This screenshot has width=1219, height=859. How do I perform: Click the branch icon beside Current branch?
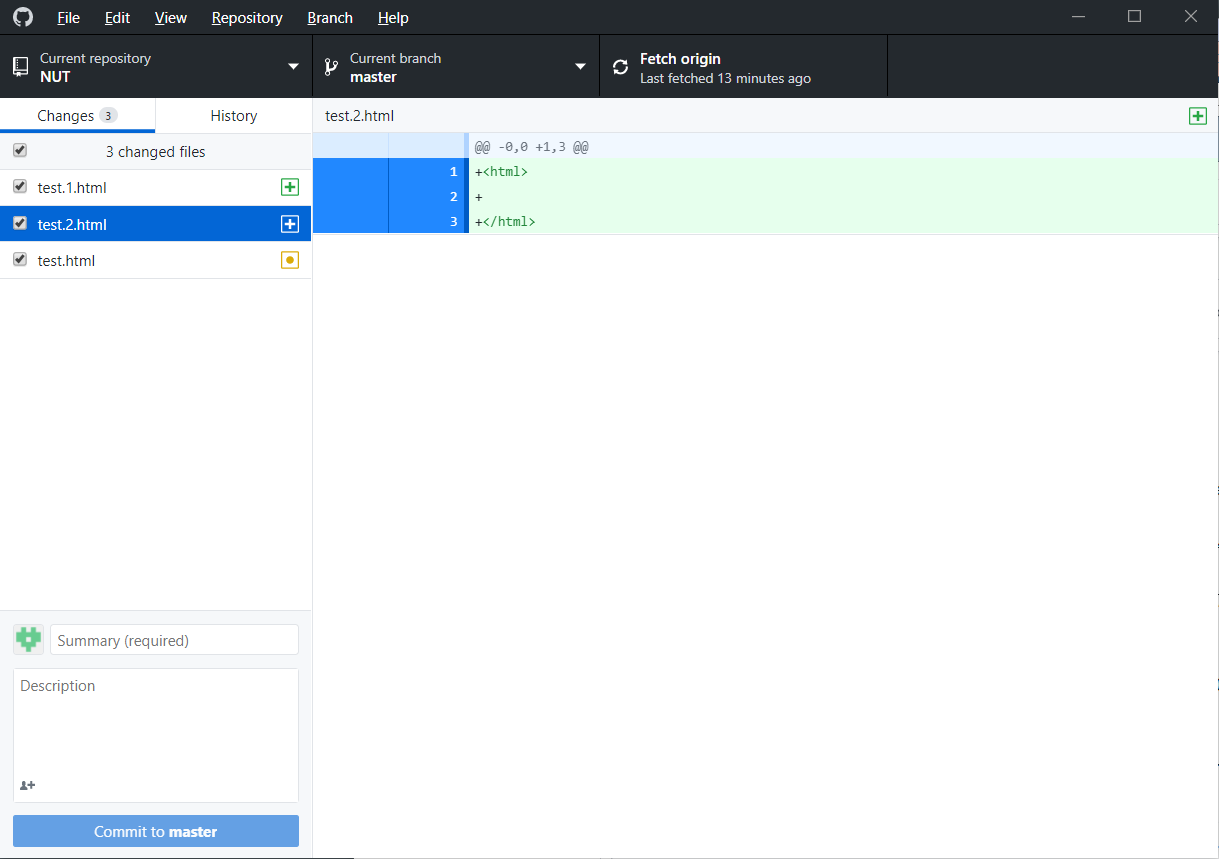[x=331, y=66]
